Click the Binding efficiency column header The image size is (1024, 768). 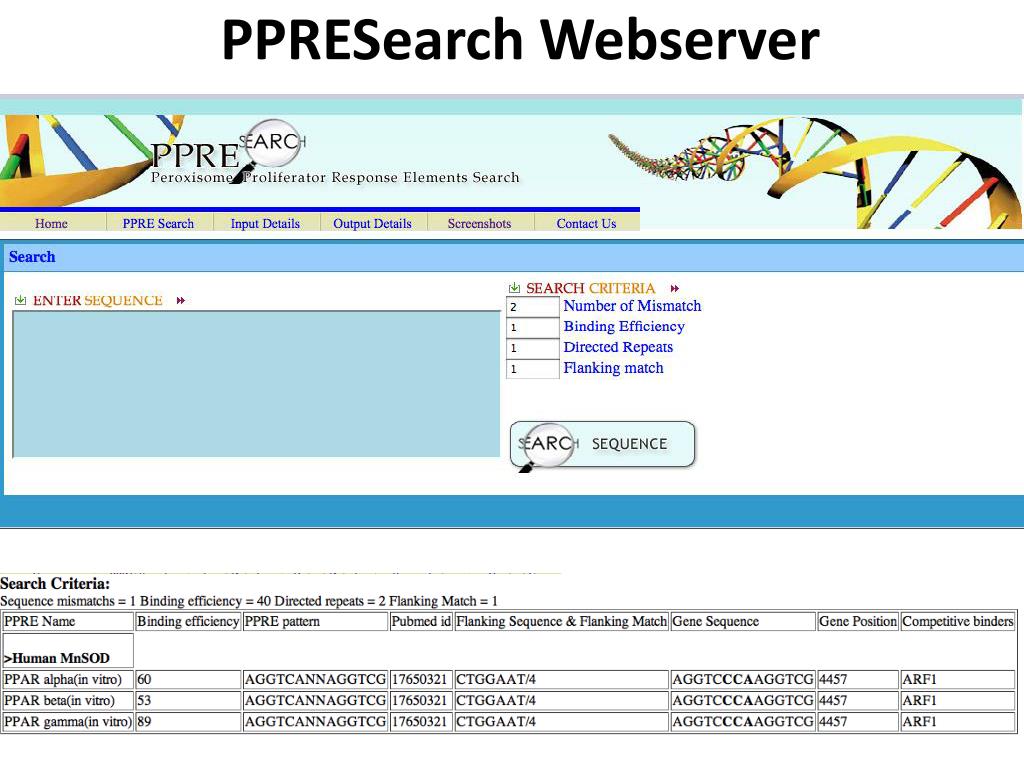pos(188,621)
